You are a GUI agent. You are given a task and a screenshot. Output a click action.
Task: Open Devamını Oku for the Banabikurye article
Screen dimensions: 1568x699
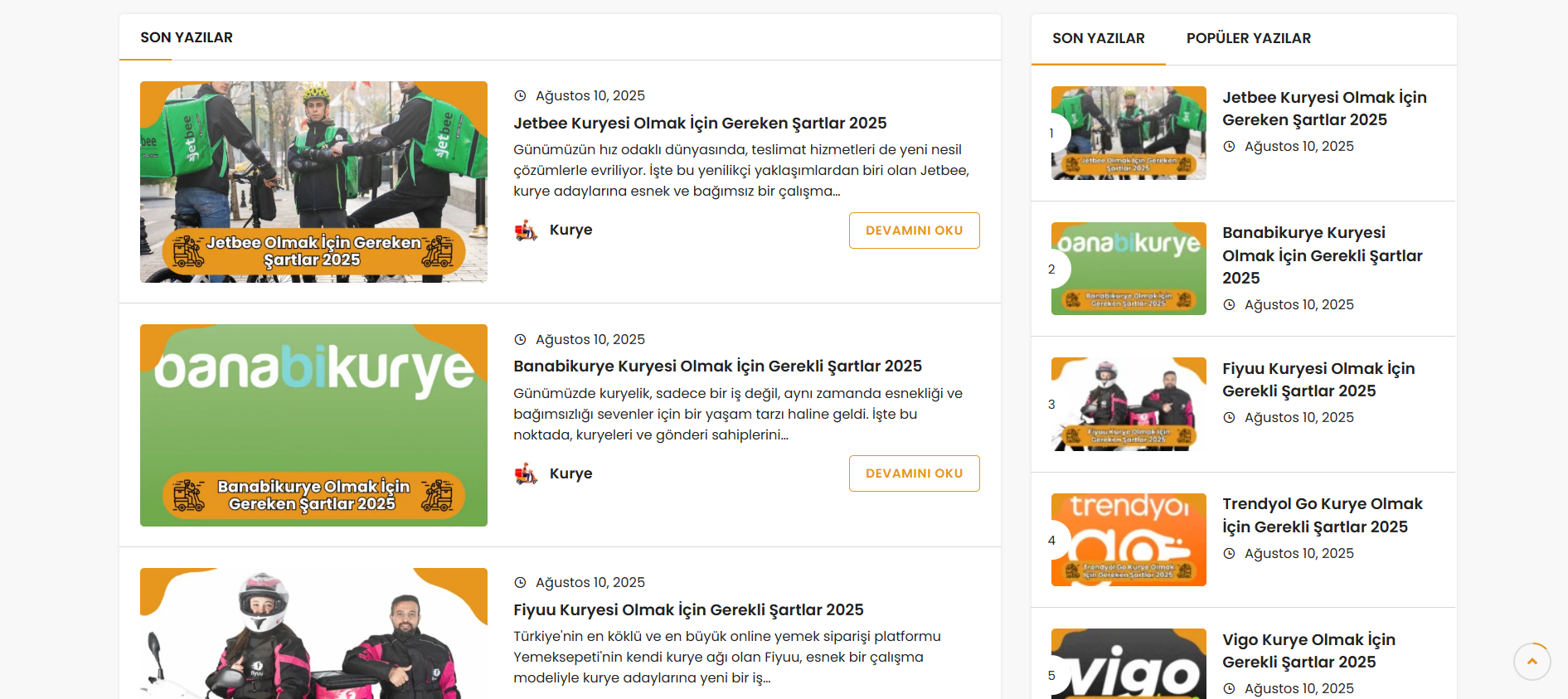point(915,473)
